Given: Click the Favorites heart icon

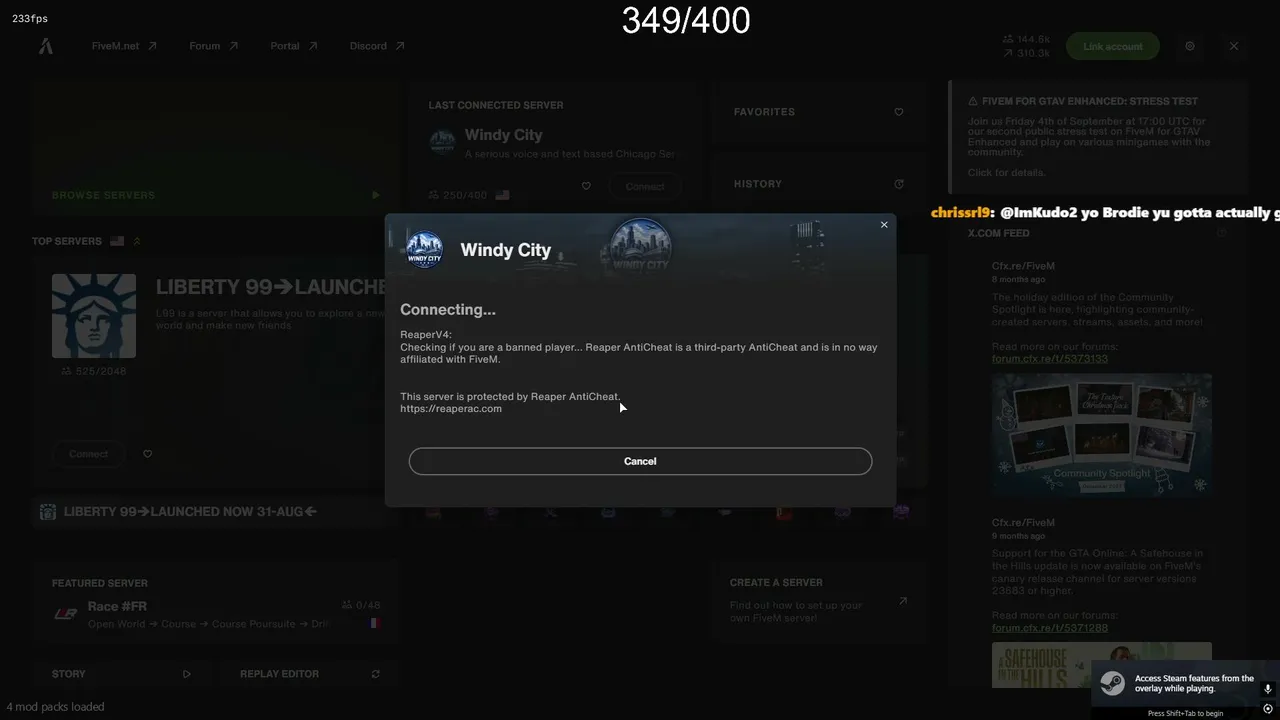Looking at the screenshot, I should (899, 112).
